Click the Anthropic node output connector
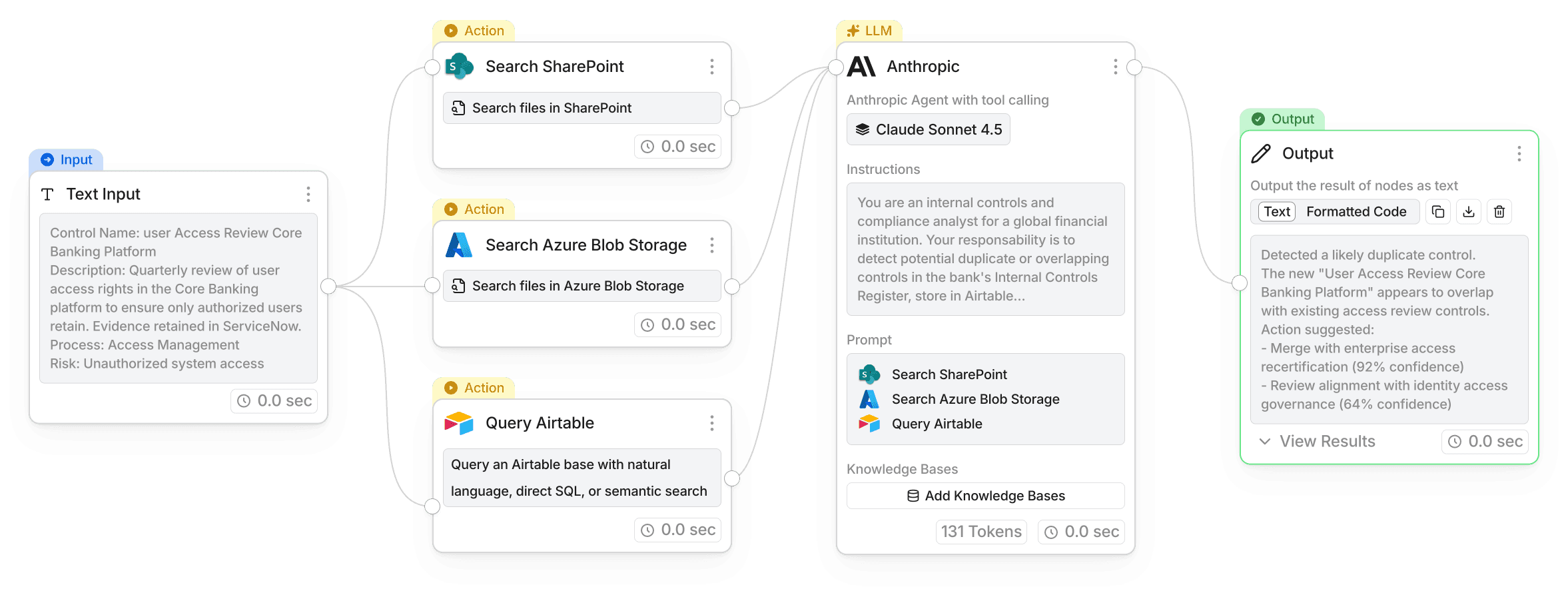1568x605 pixels. (1134, 67)
